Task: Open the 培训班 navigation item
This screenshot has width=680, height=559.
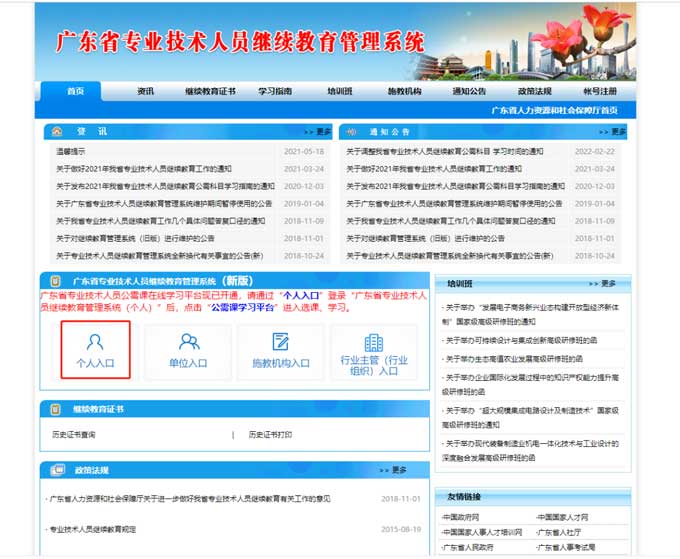Action: tap(340, 91)
